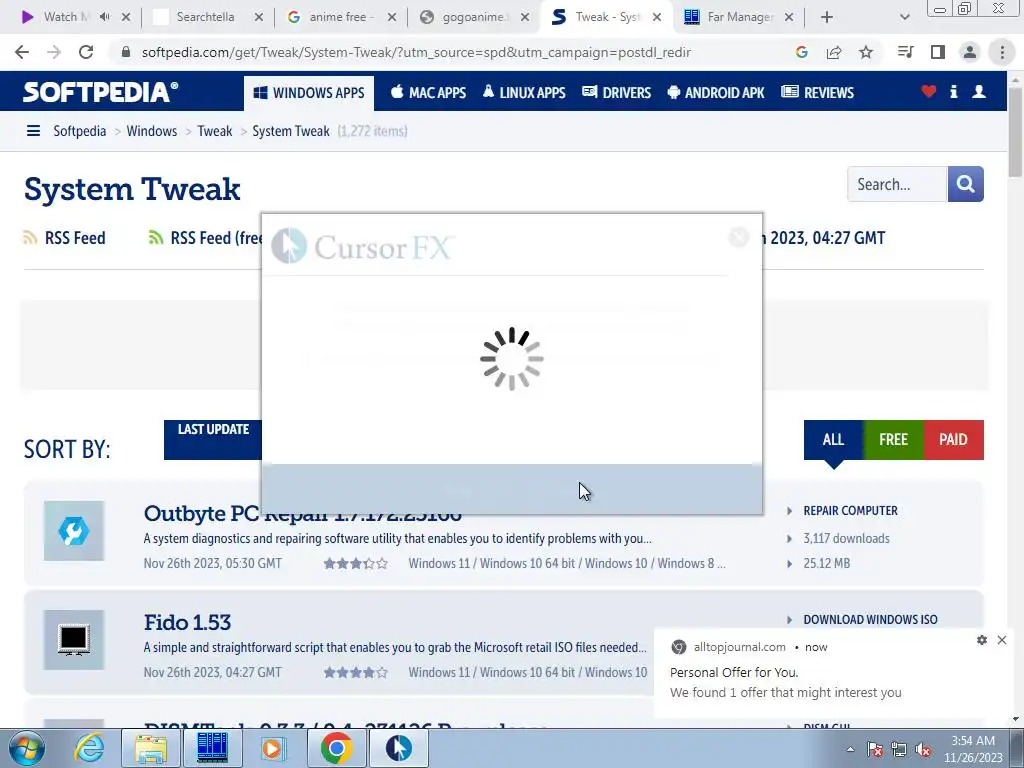Click the address bar URL

pyautogui.click(x=416, y=52)
